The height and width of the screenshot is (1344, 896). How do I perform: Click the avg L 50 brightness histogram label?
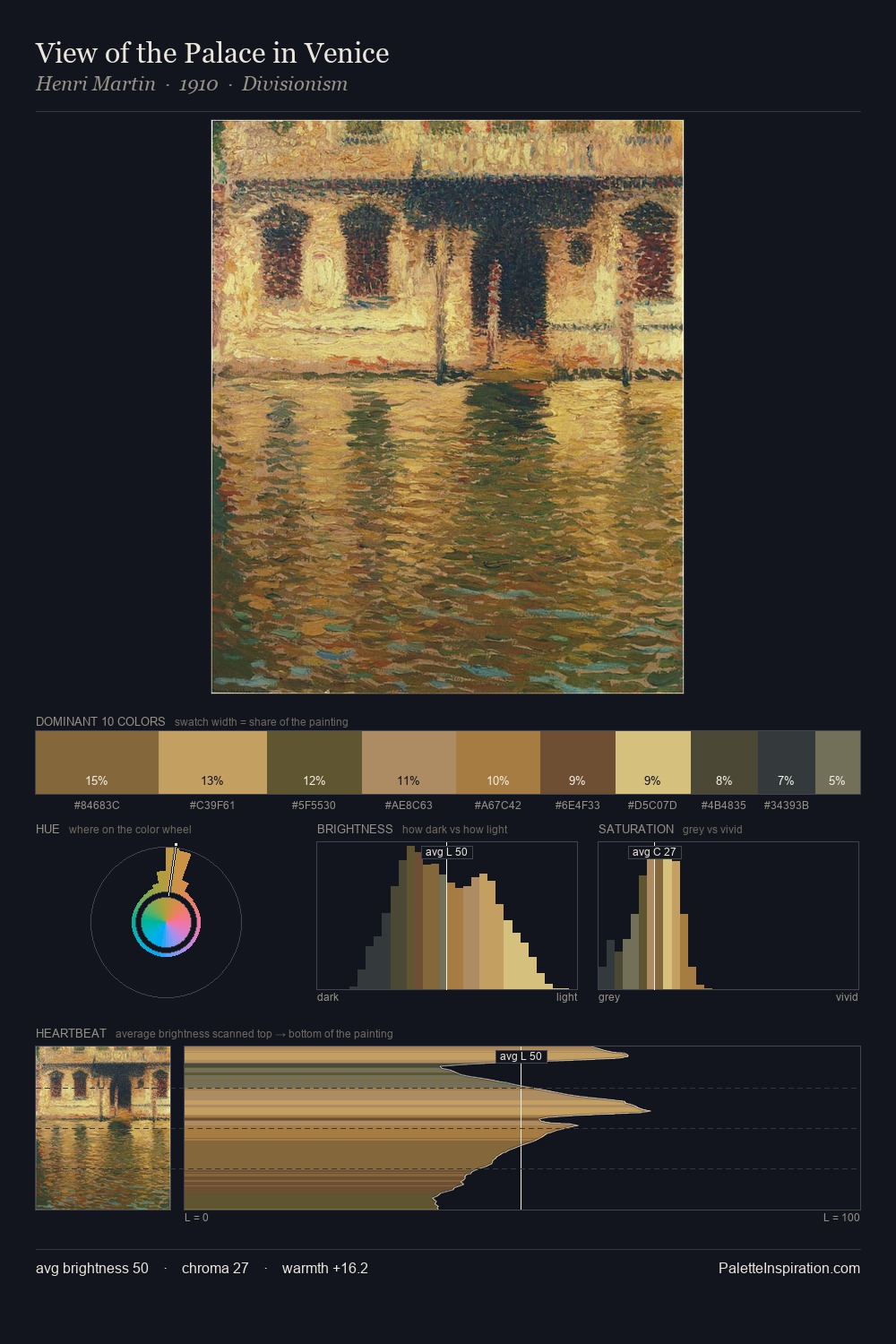[446, 852]
